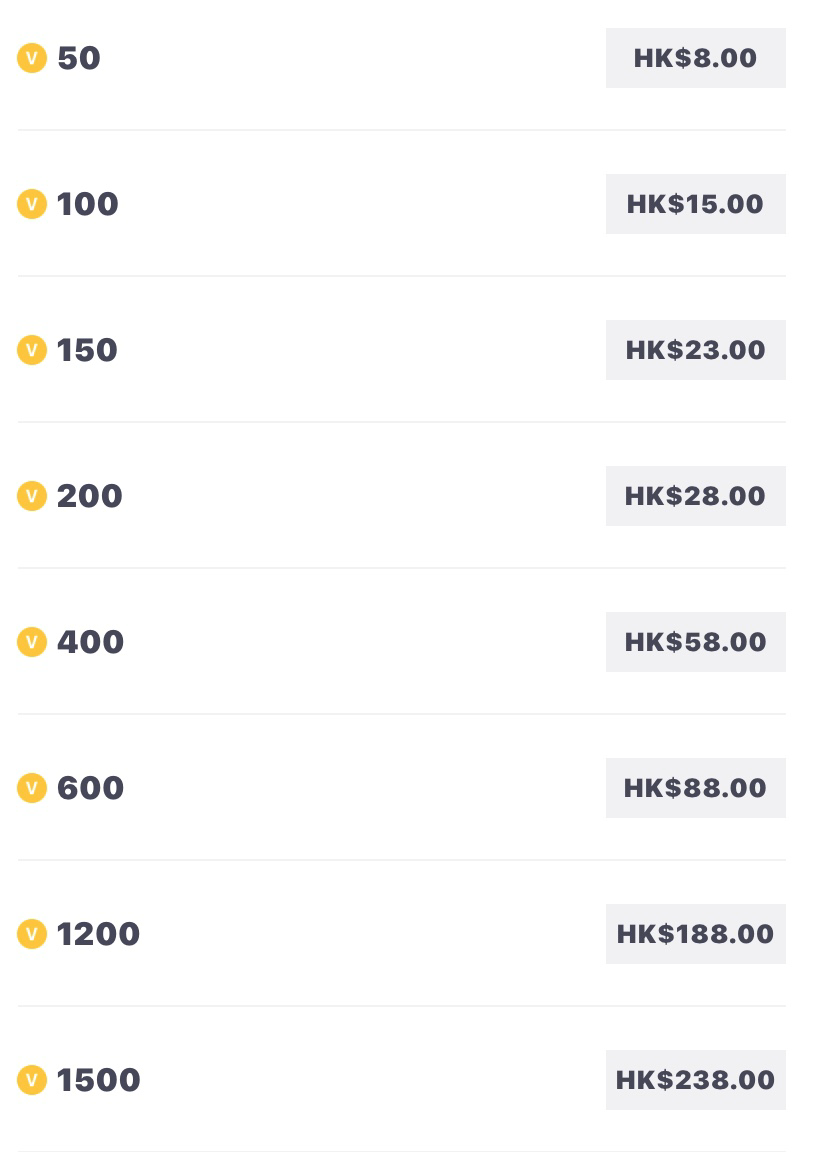
Task: Click the HK$58.00 price button
Action: coord(696,642)
